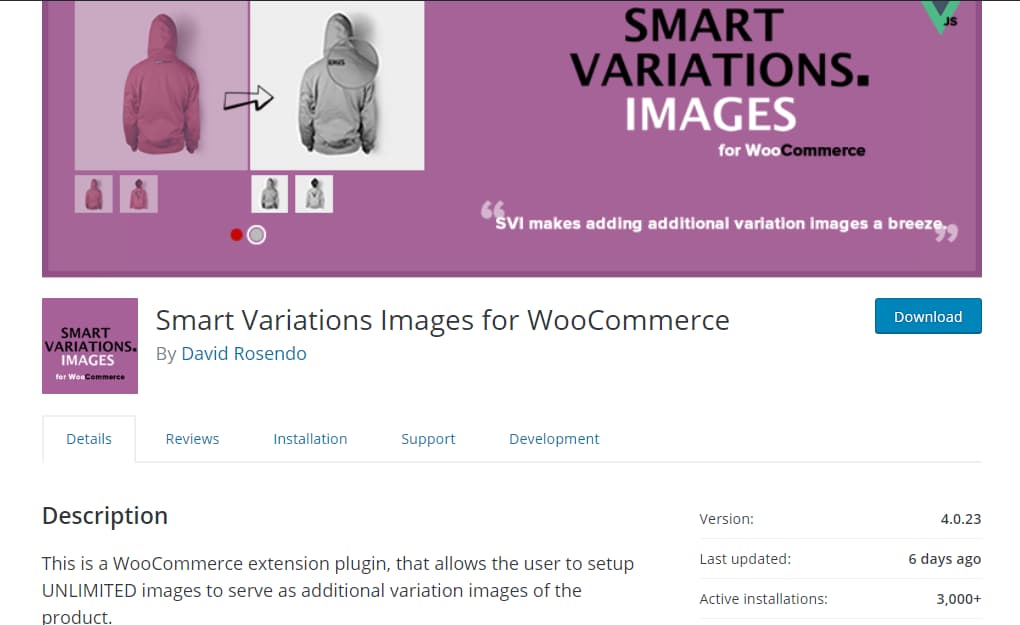Switch to the Support tab

click(x=428, y=438)
